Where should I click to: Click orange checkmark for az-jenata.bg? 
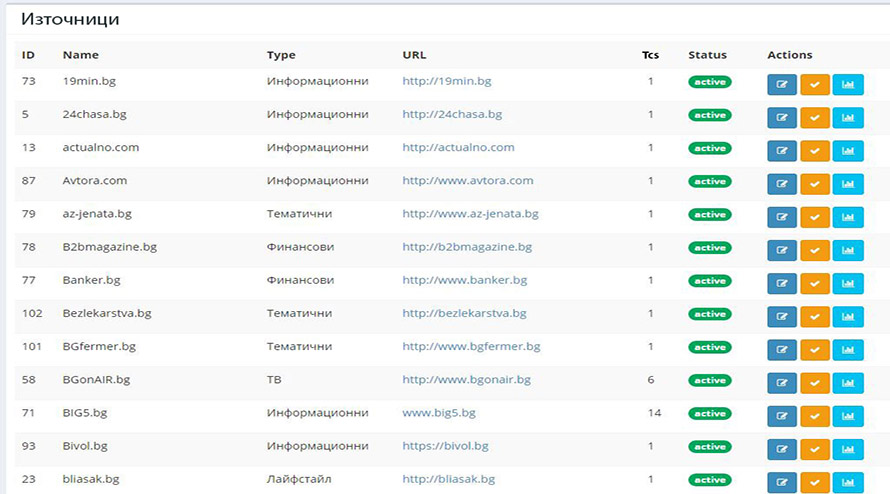pyautogui.click(x=815, y=217)
